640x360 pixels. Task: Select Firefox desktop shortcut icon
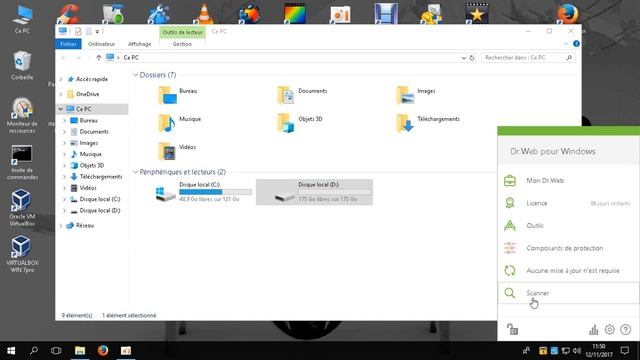coord(568,13)
